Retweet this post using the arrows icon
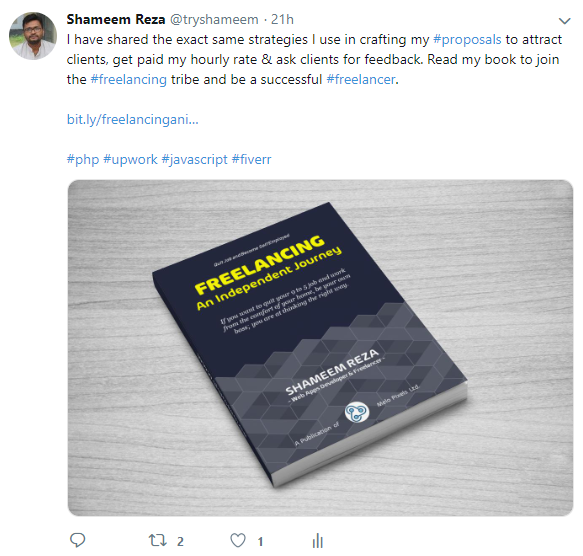This screenshot has height=556, width=583. (158, 540)
